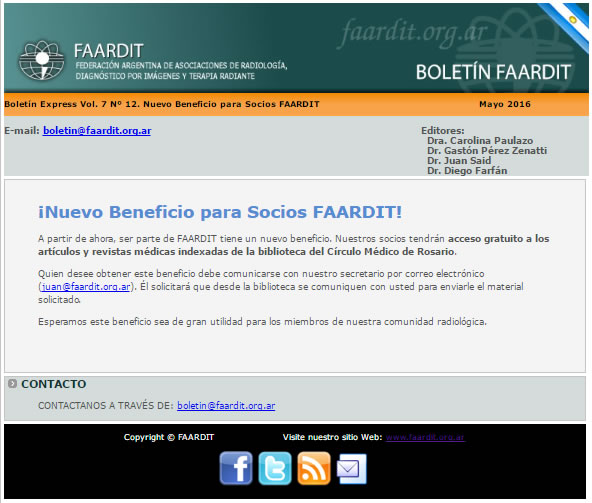Click the CONTACTO section heading
Screen dimensions: 592x503
coord(54,384)
